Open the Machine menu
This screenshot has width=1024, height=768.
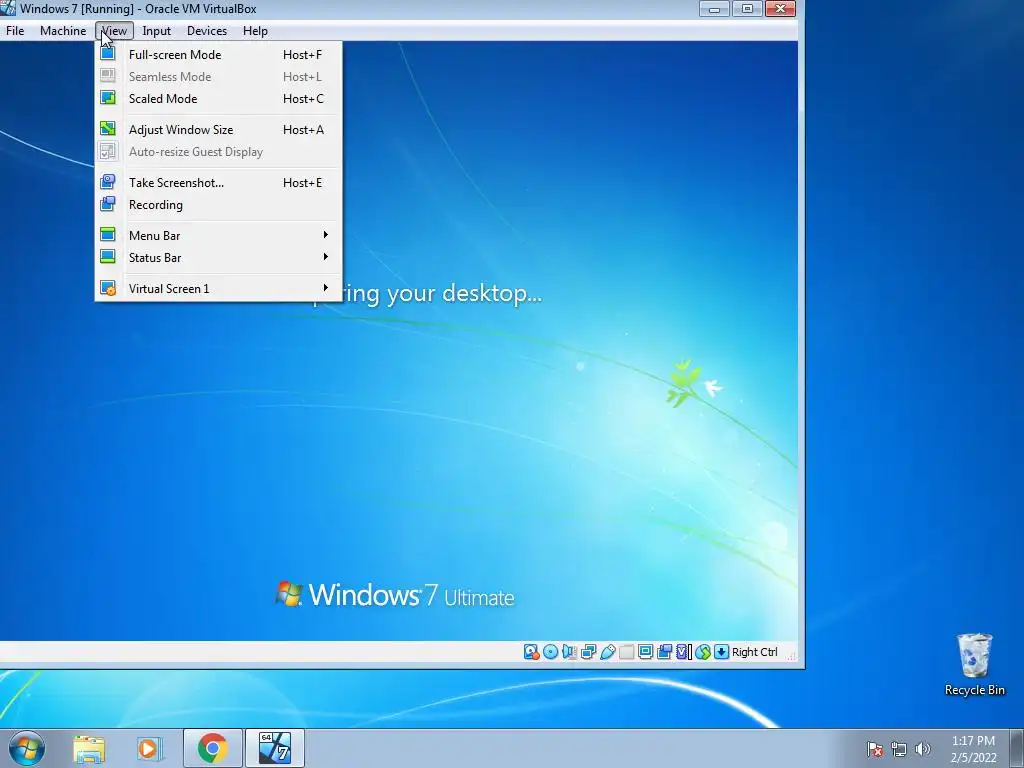63,31
